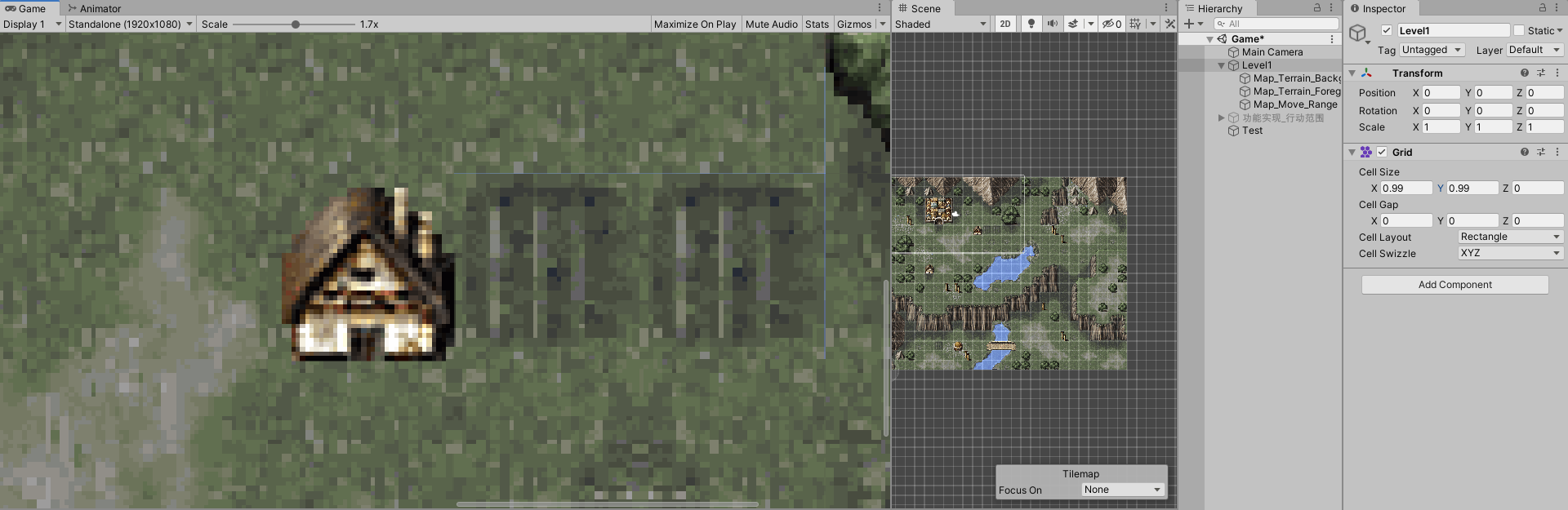The width and height of the screenshot is (1568, 510).
Task: Open Transform component help icon
Action: [x=1524, y=73]
